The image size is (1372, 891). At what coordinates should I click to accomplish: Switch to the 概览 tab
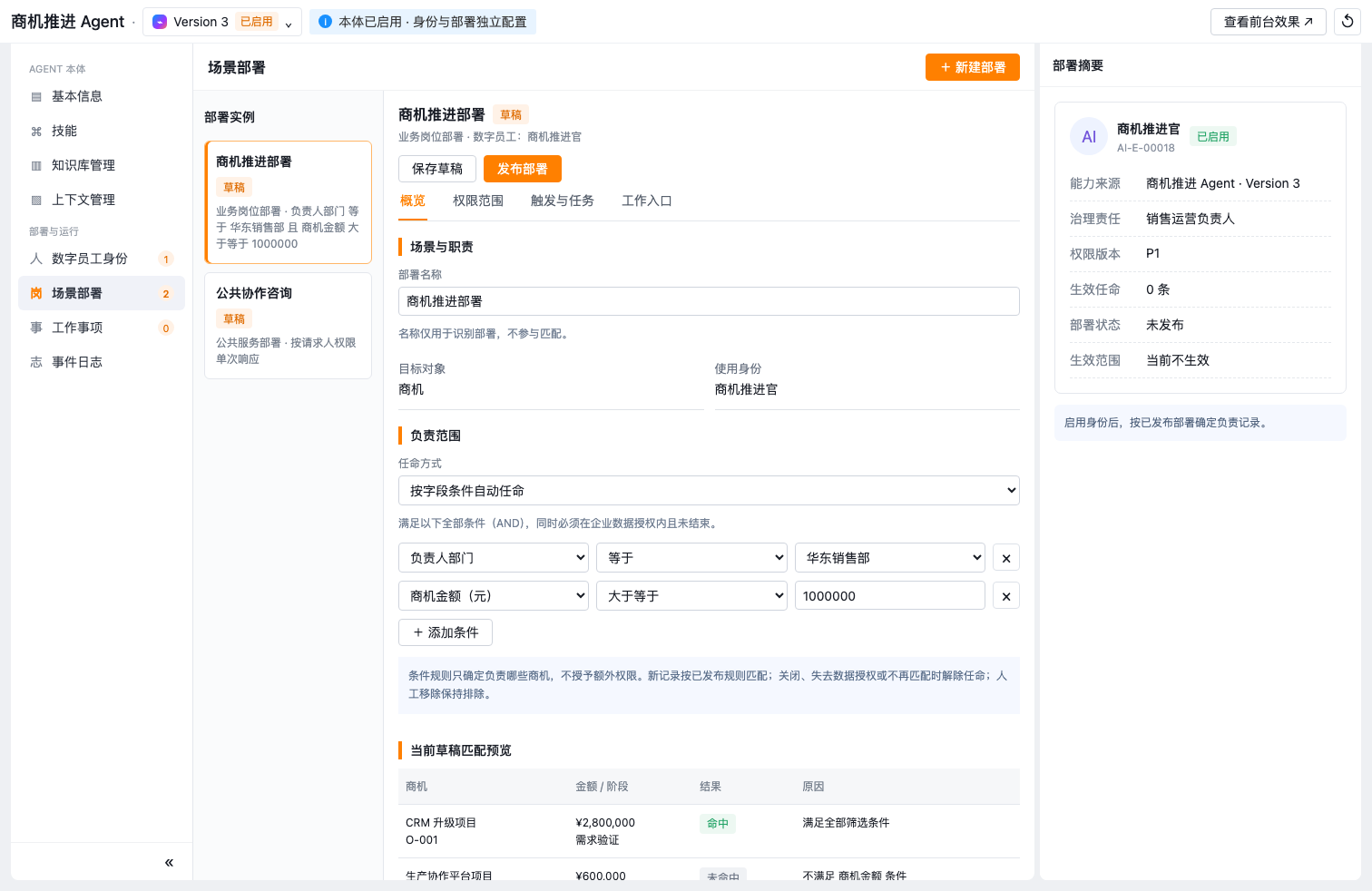(413, 201)
